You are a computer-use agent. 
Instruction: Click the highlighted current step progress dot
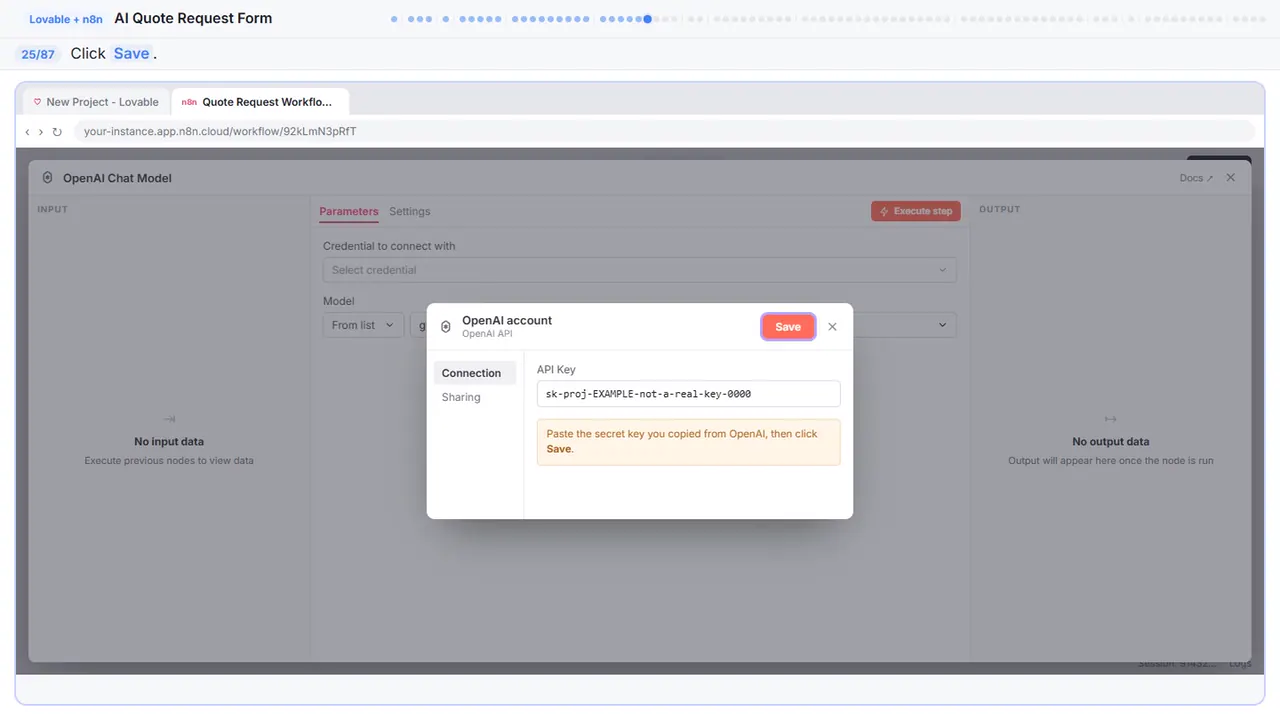click(x=648, y=18)
